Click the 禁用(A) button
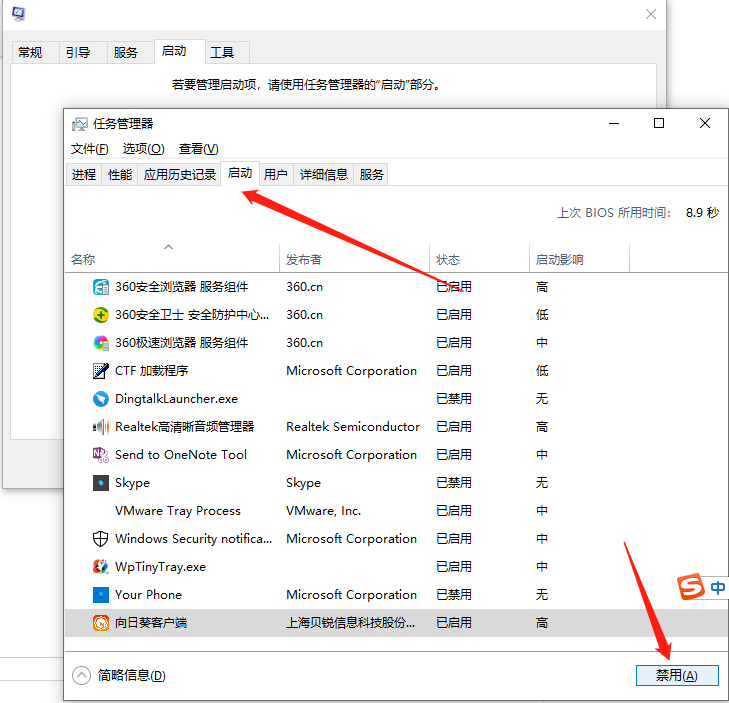The image size is (729, 703). [677, 675]
